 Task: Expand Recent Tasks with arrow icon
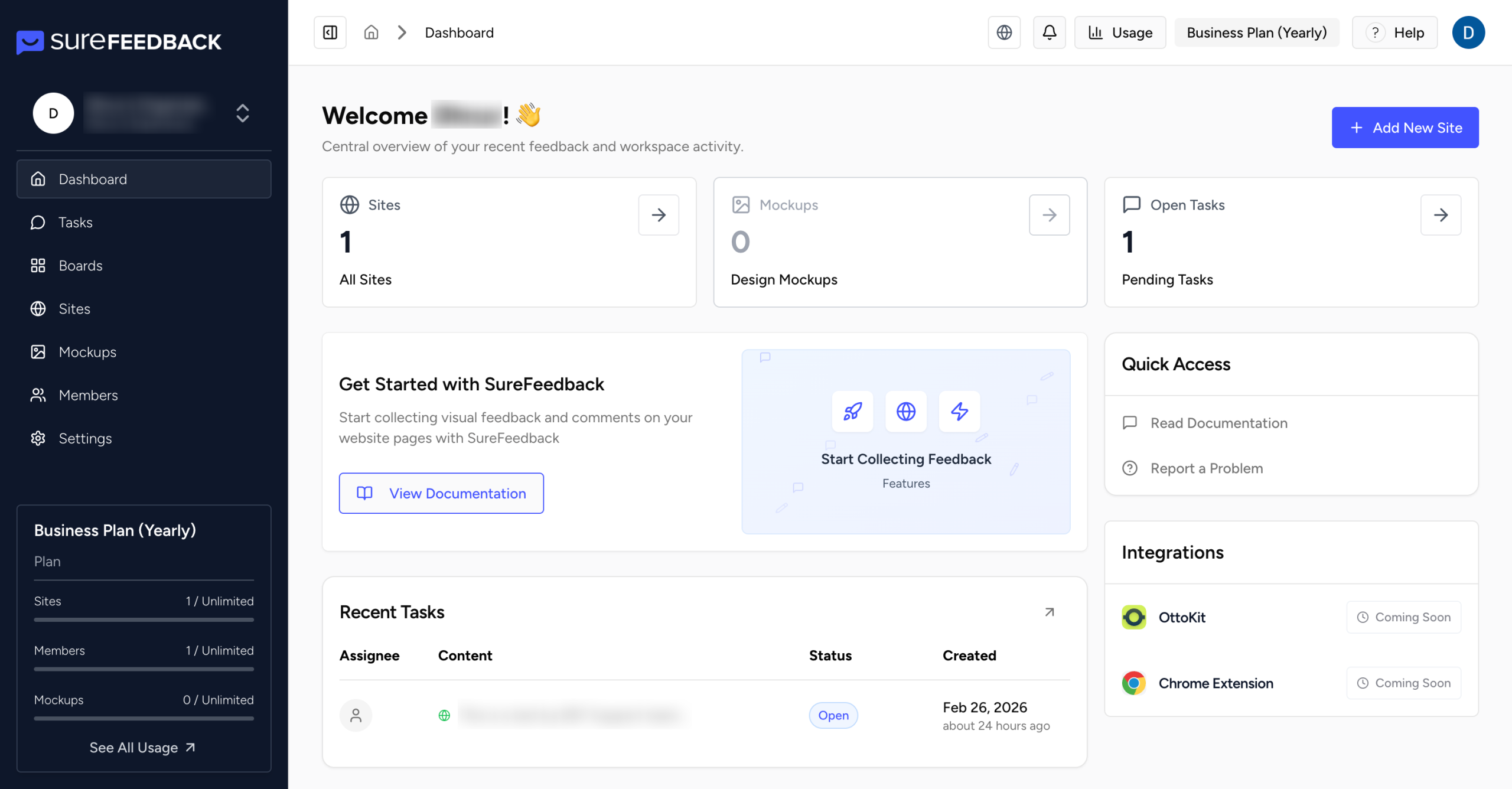point(1050,612)
